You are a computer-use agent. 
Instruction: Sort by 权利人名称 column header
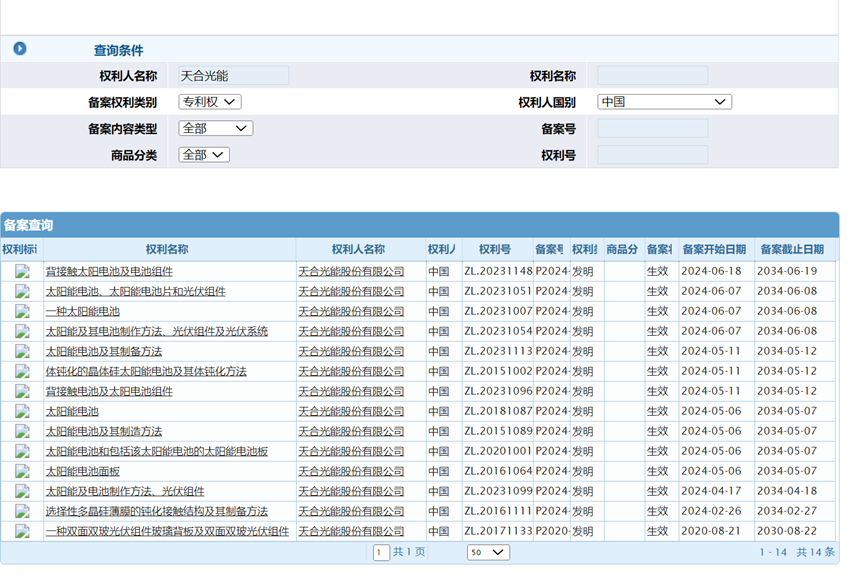click(358, 249)
